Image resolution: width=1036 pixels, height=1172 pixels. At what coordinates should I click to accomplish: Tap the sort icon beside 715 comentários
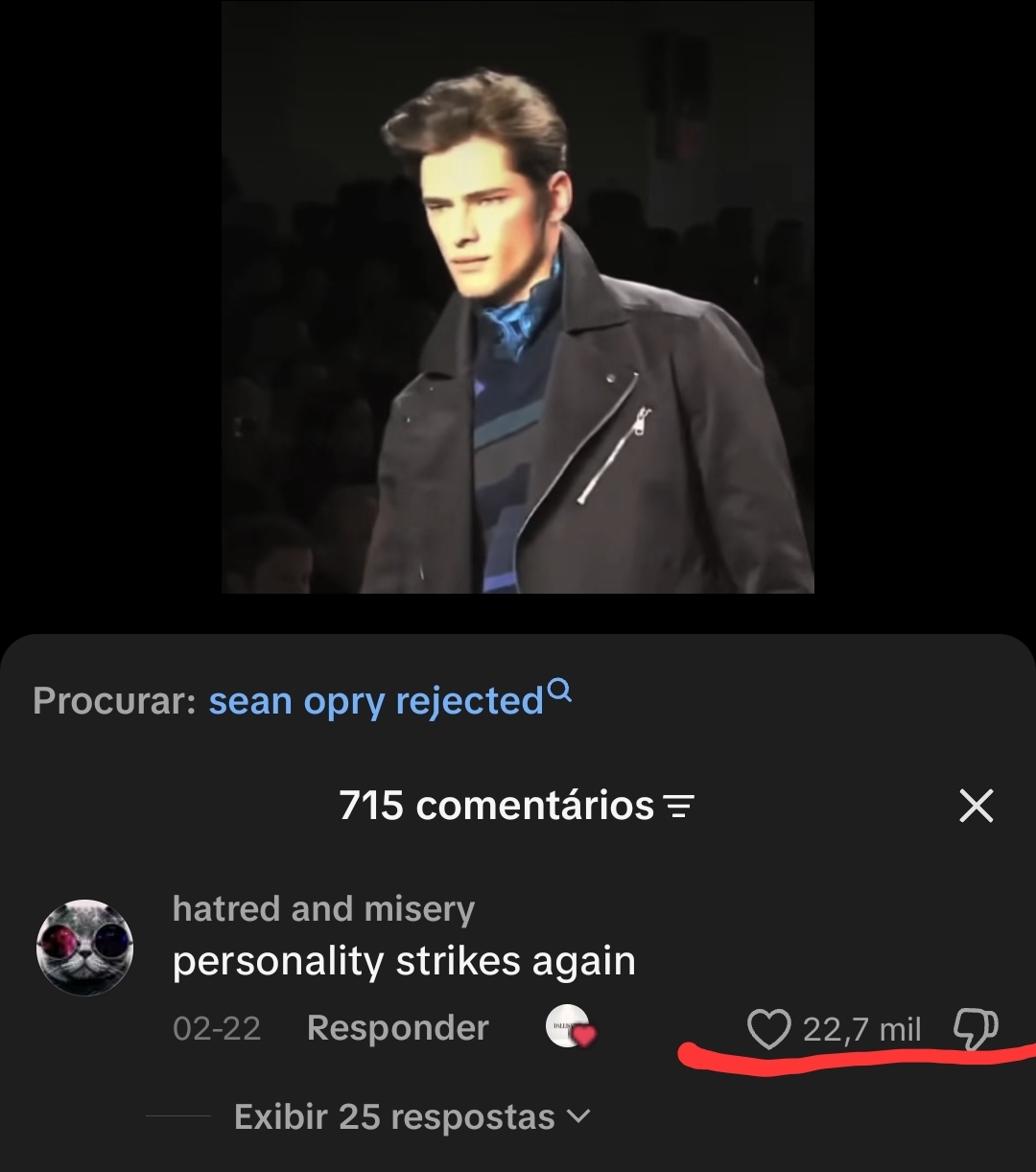(x=679, y=807)
